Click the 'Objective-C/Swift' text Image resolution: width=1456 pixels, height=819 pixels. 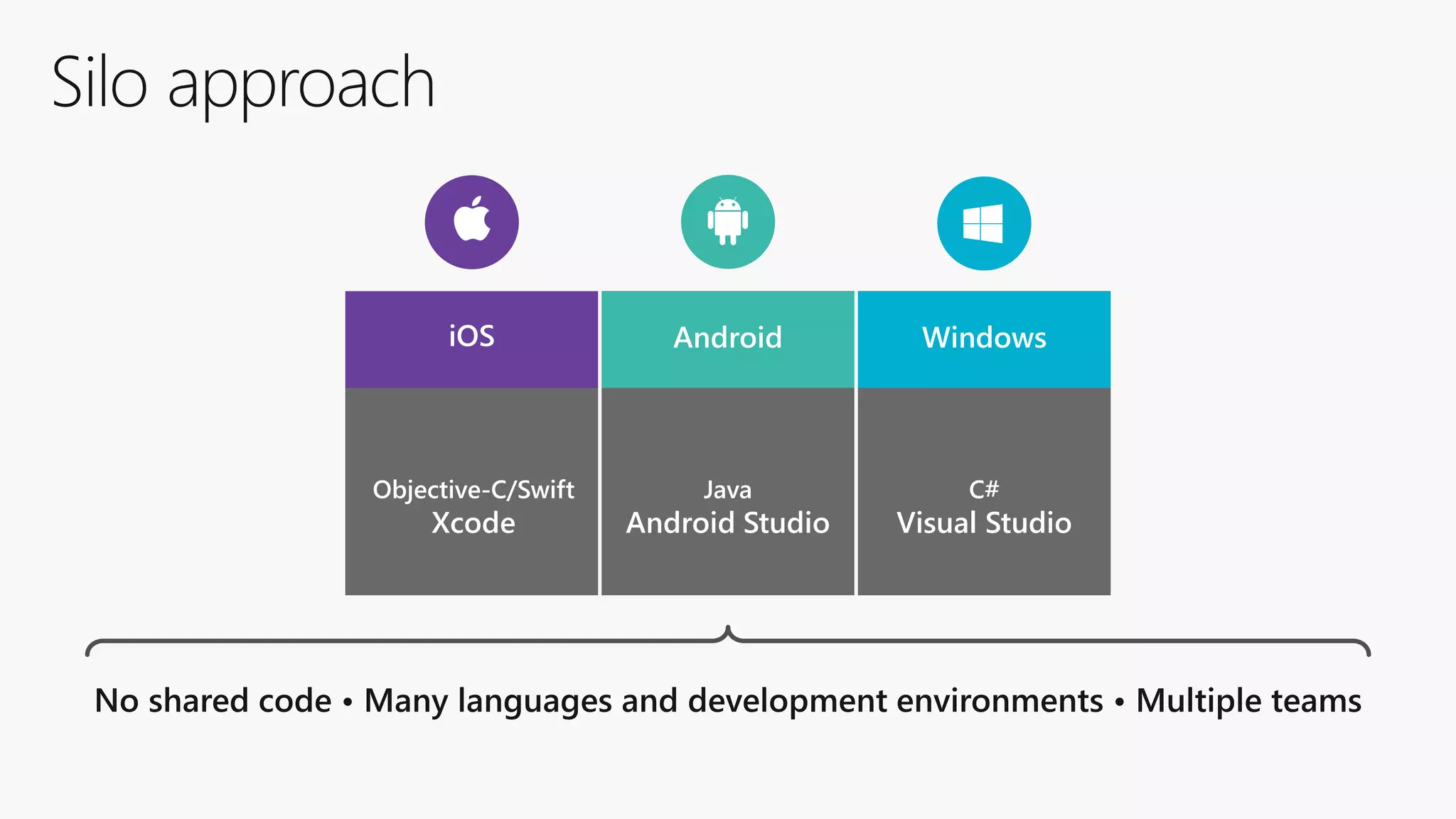coord(473,490)
